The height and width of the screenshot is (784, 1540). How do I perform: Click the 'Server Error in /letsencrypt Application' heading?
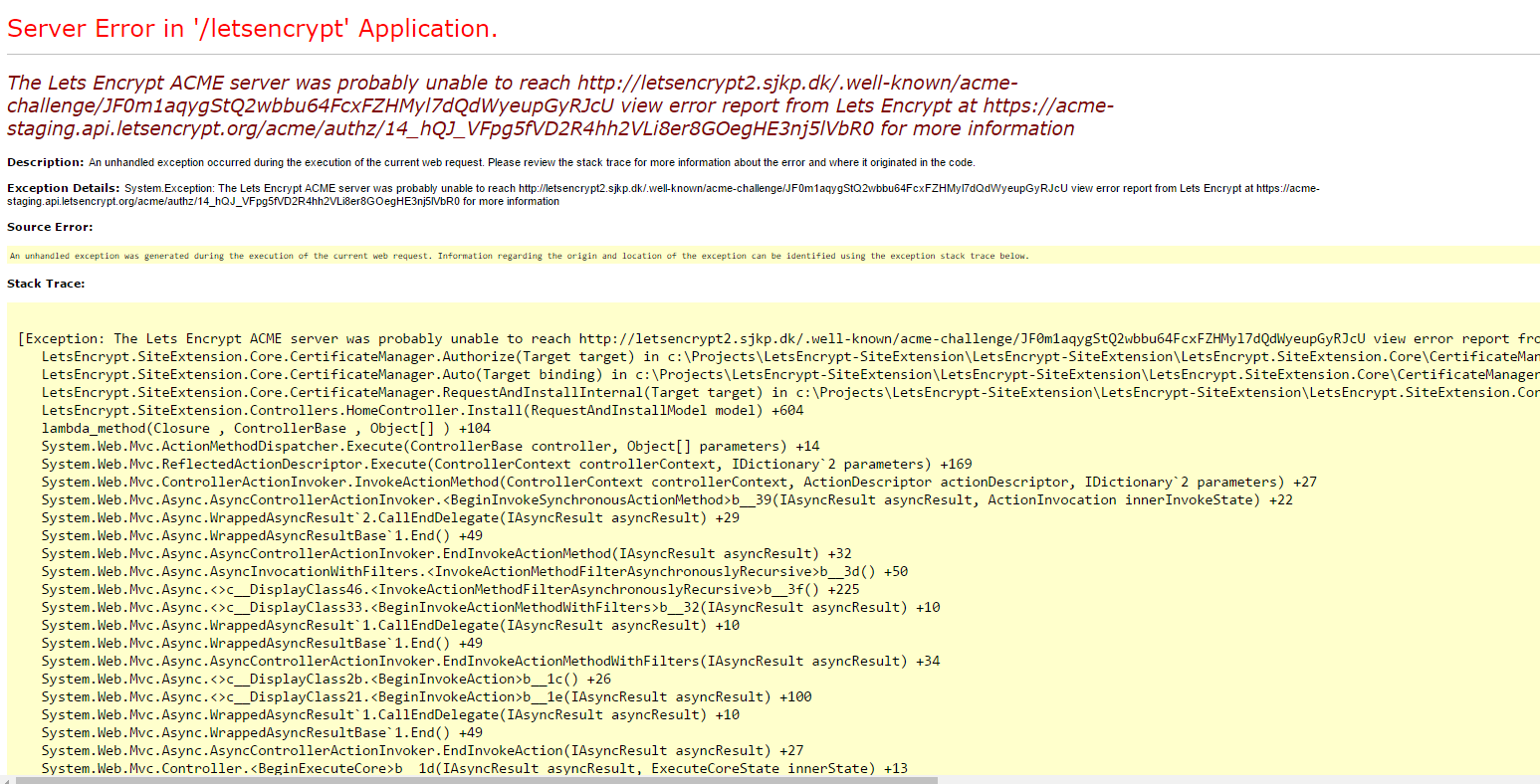[252, 29]
